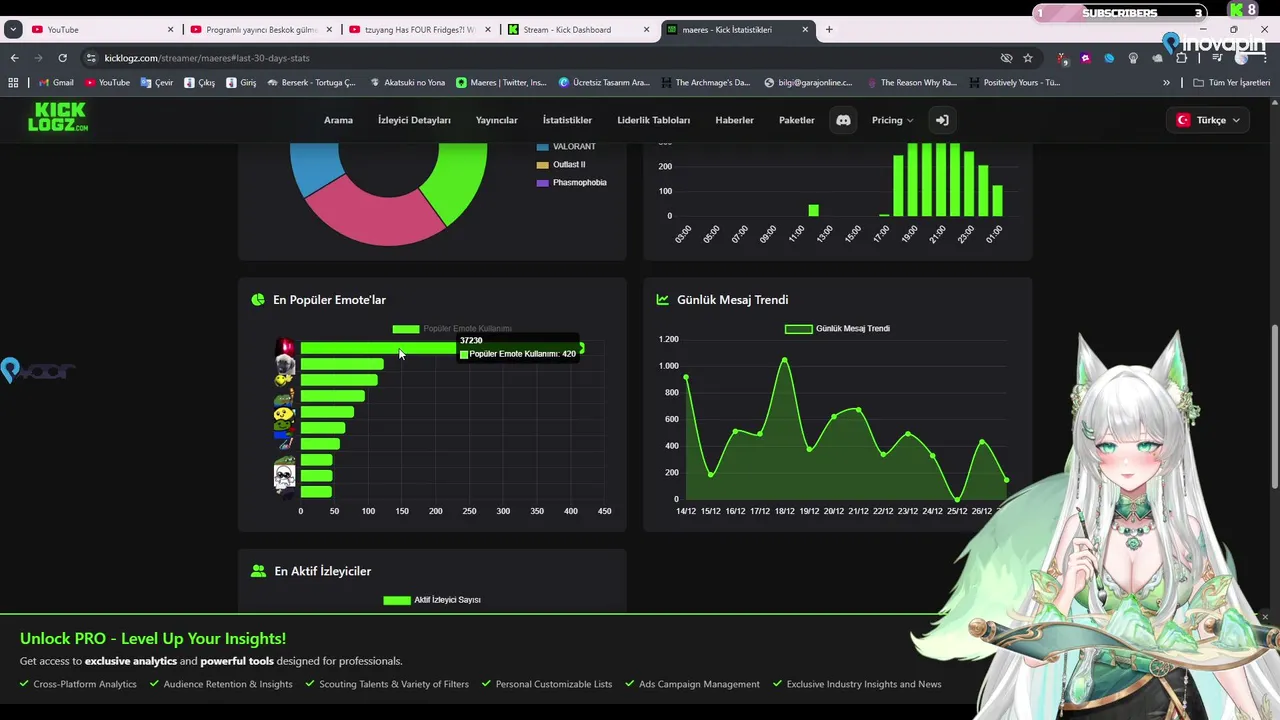Reload the page

point(62,58)
